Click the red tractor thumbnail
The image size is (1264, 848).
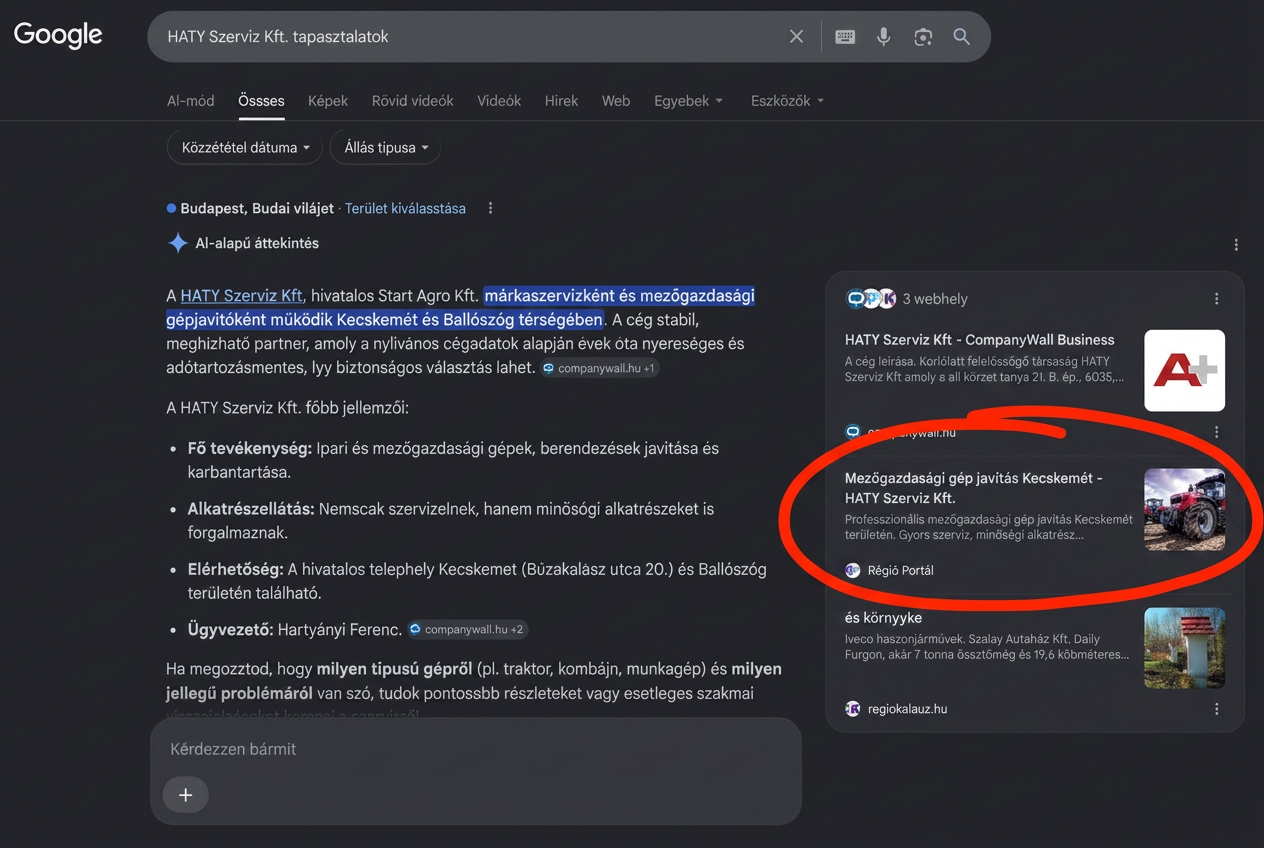(1184, 509)
